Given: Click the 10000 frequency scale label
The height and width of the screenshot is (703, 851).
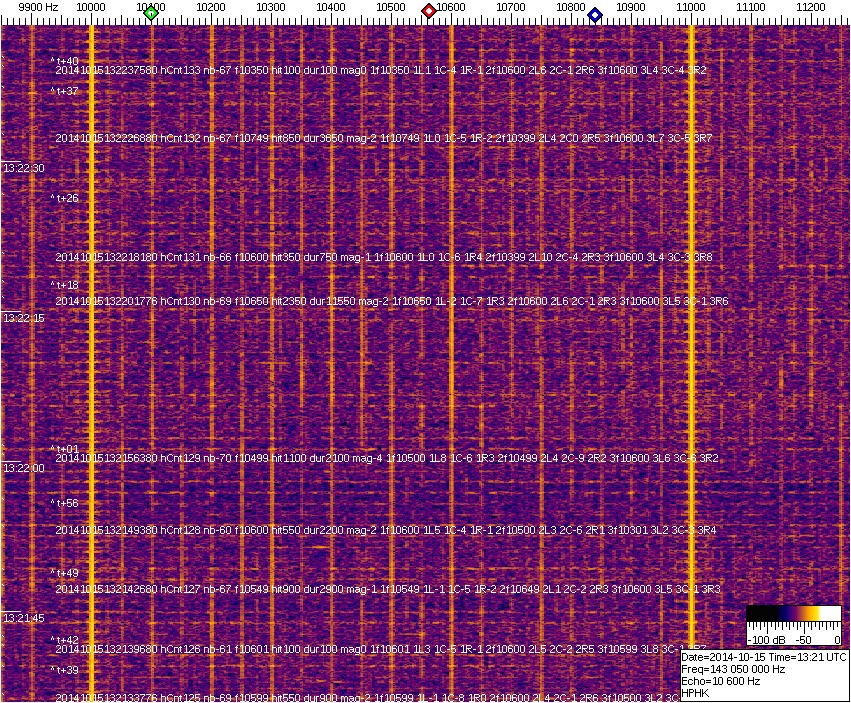Looking at the screenshot, I should coord(91,7).
